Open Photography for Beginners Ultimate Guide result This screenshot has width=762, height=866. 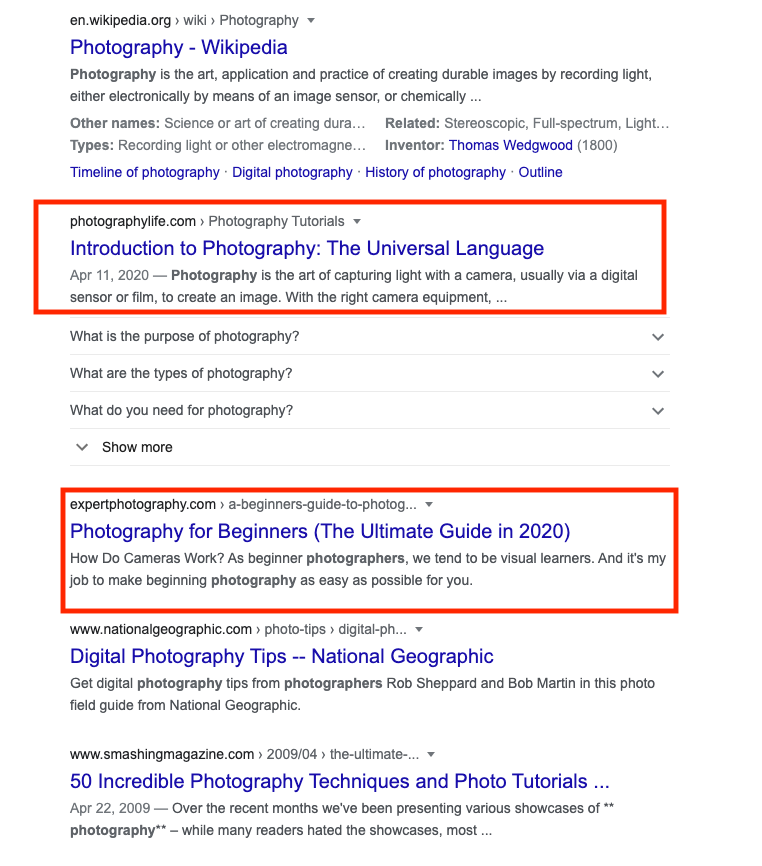pos(320,531)
